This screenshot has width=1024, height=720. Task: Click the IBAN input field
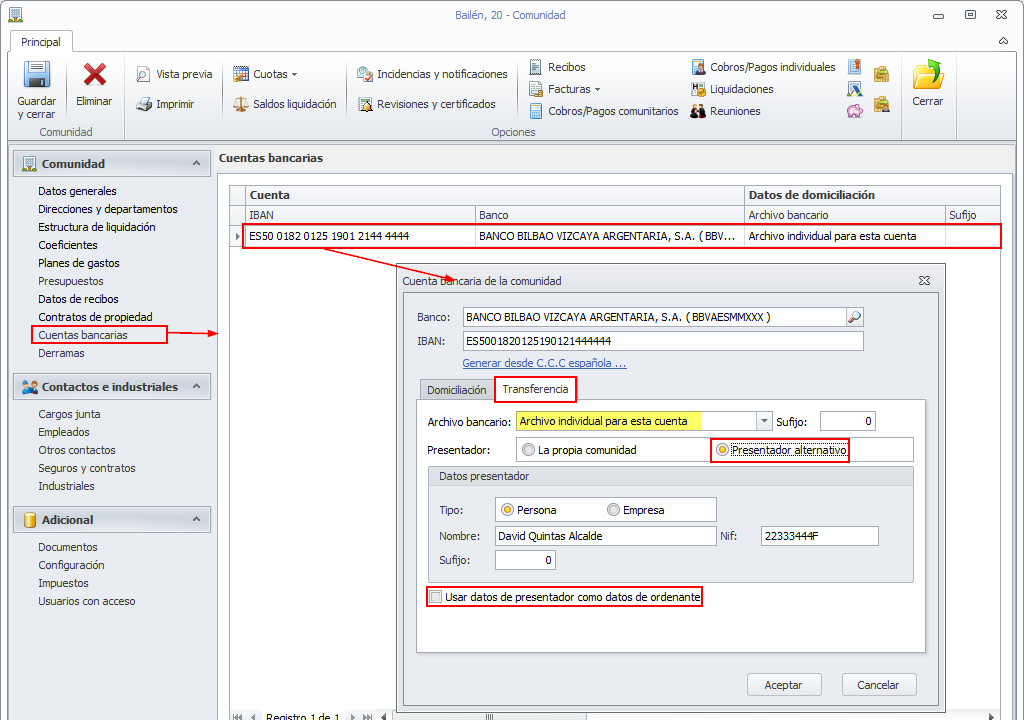coord(663,341)
